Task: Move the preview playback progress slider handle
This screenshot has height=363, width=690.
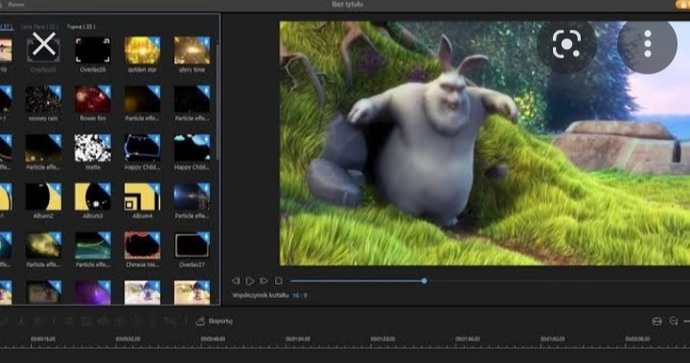Action: (x=424, y=281)
